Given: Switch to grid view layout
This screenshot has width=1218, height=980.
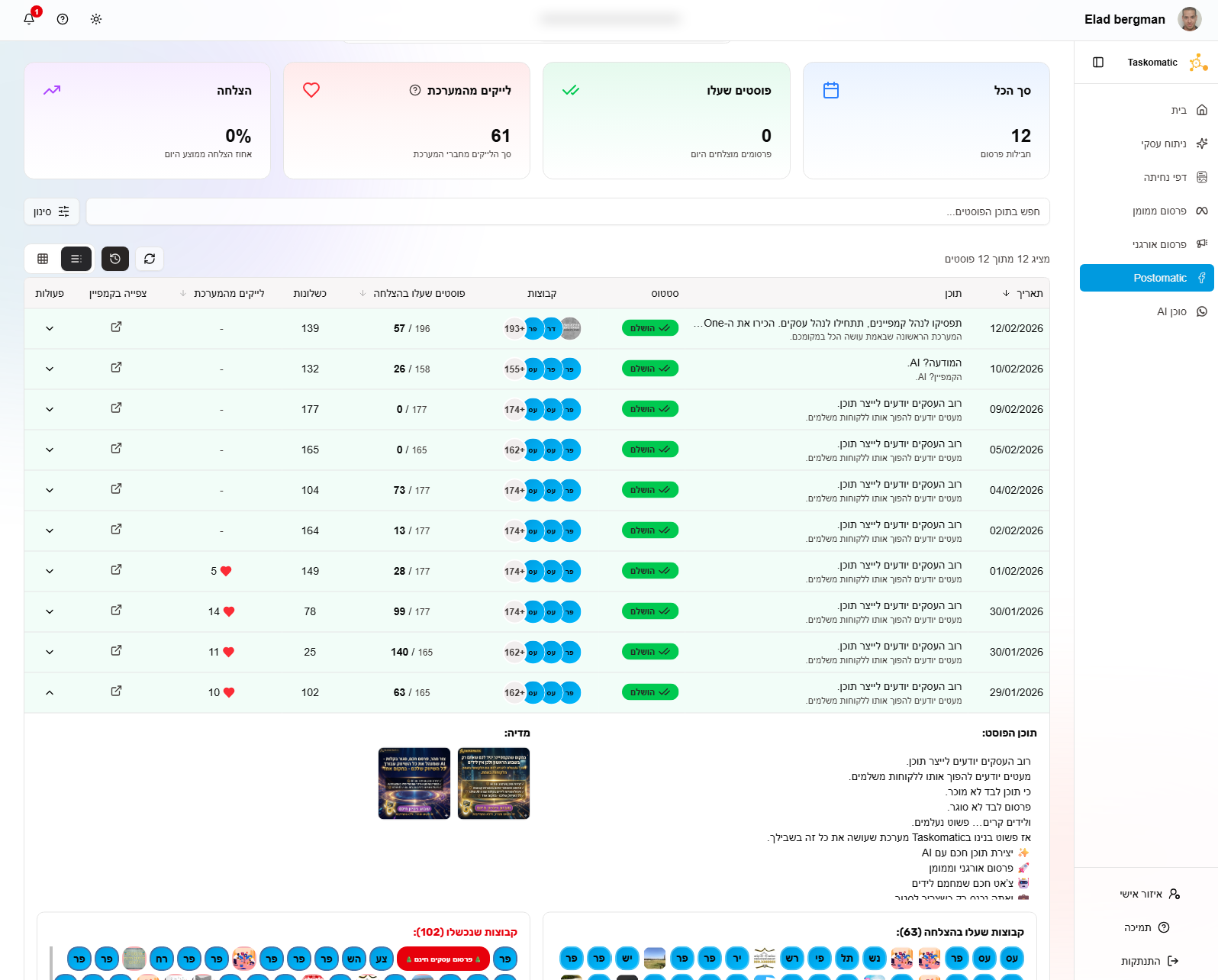Looking at the screenshot, I should click(43, 259).
